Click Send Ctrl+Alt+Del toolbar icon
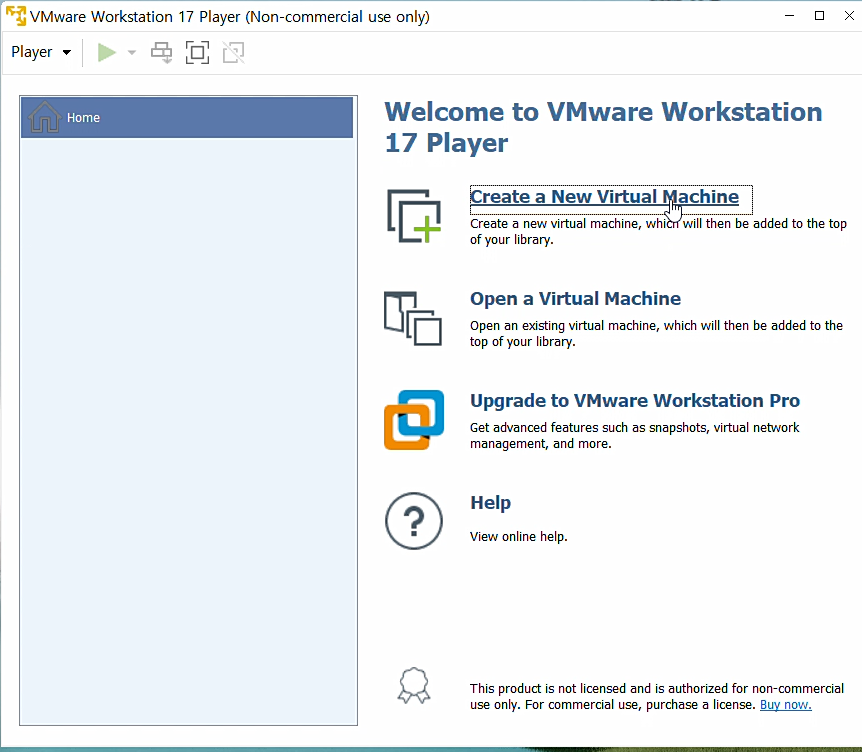 point(162,53)
